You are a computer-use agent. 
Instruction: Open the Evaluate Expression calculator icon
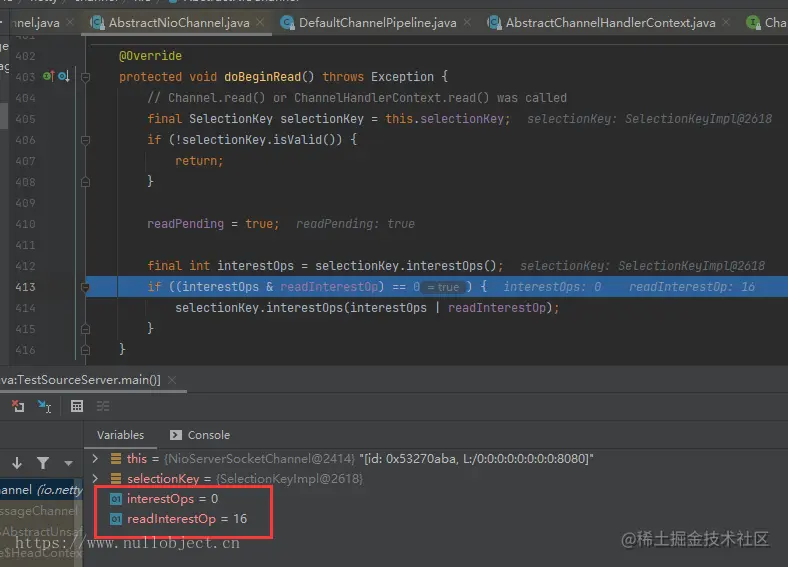click(x=77, y=406)
